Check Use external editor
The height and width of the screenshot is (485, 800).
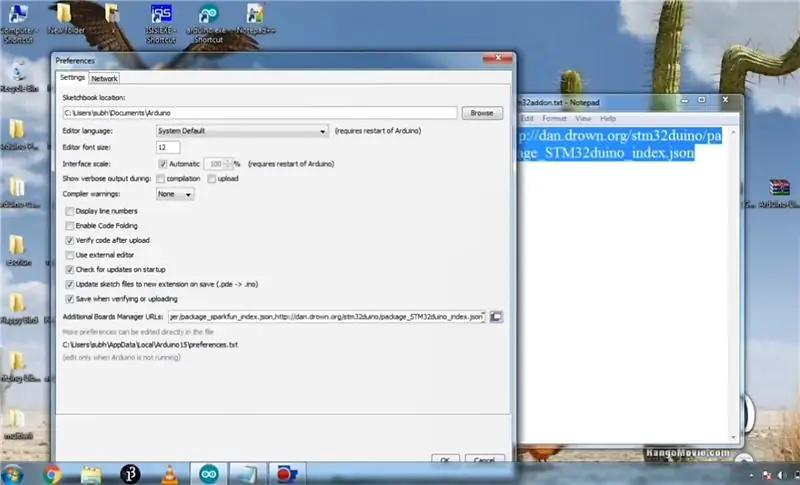pos(70,255)
